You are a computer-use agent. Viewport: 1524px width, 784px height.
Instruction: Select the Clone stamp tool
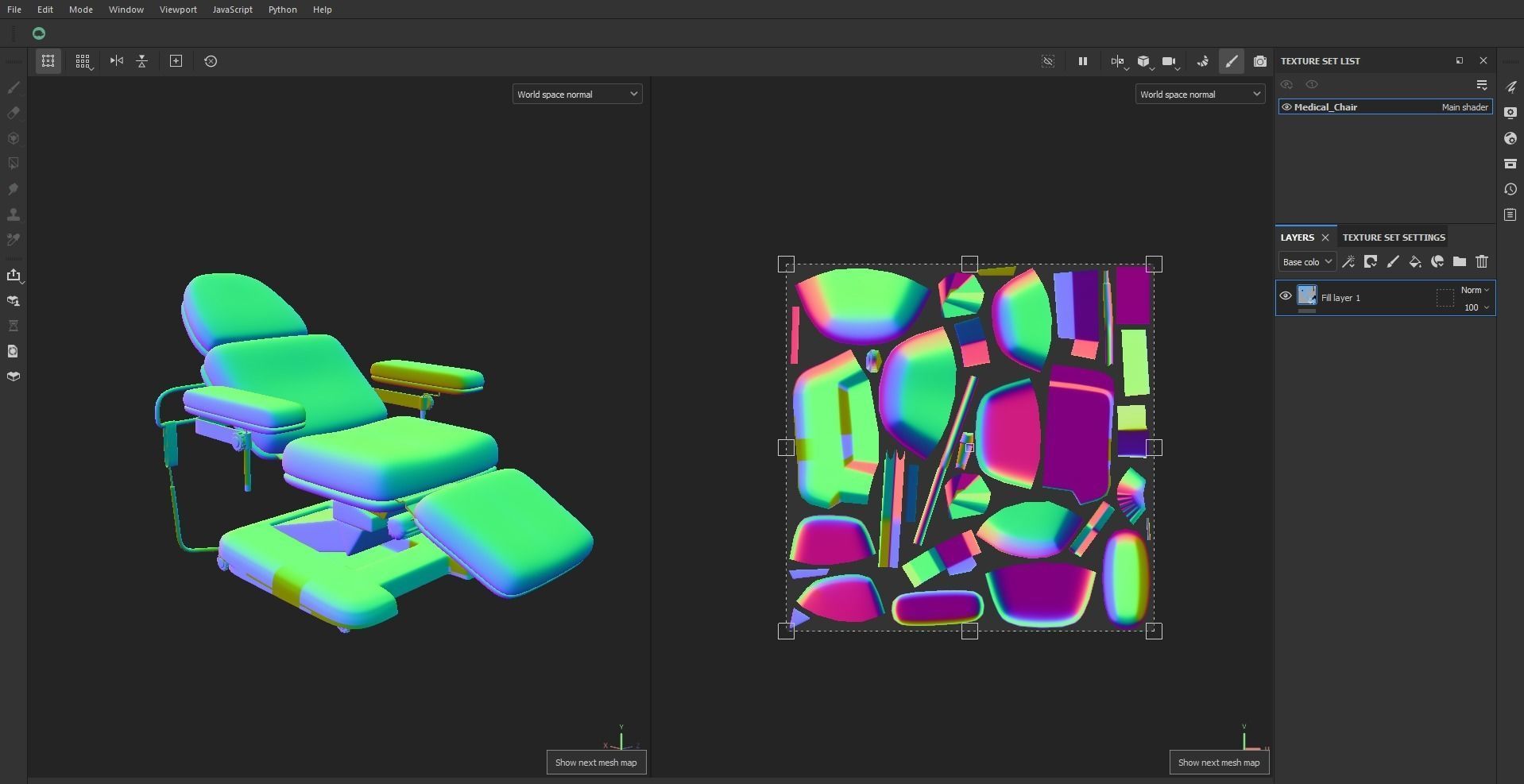click(x=14, y=214)
